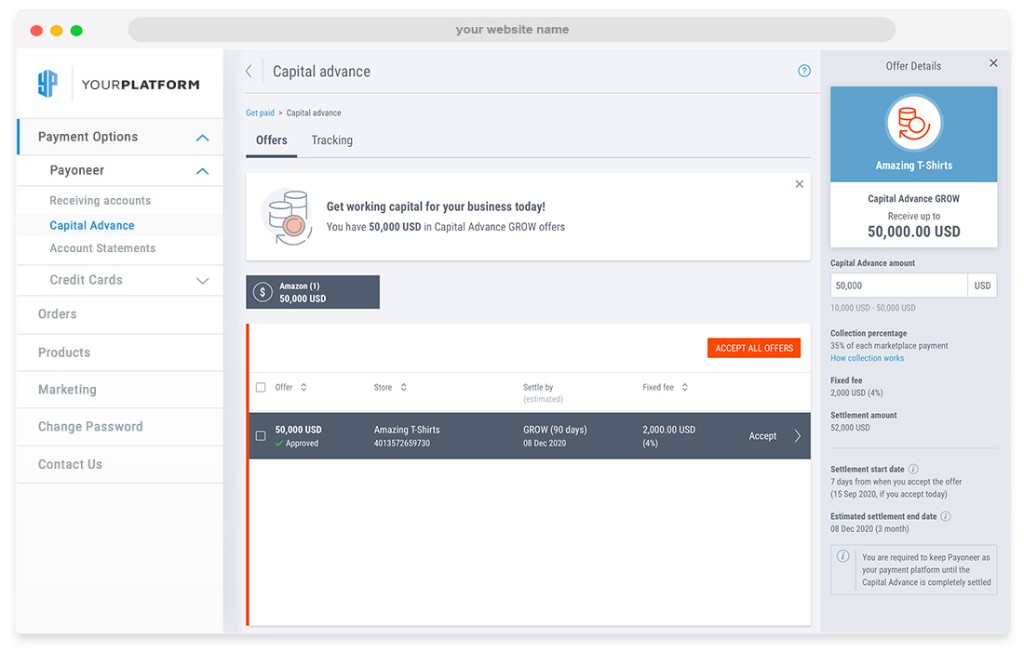Select Capital Advance in the sidebar
Viewport: 1024px width, 651px height.
(92, 225)
